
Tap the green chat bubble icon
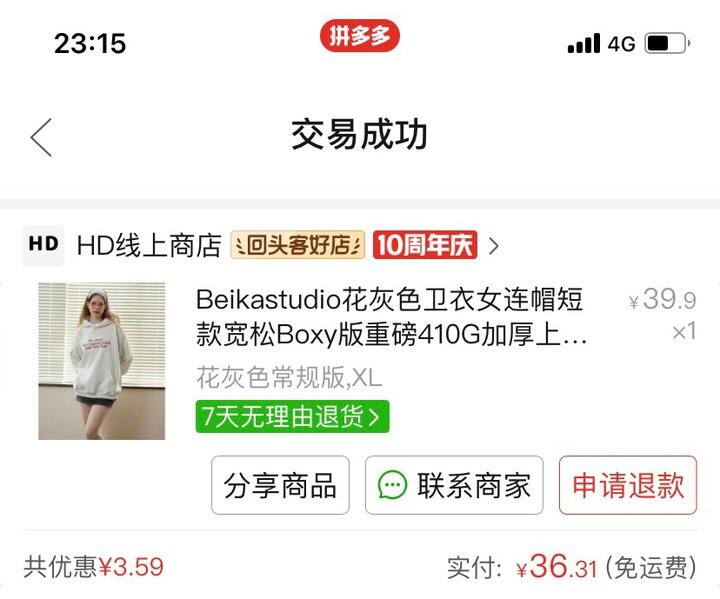[392, 485]
